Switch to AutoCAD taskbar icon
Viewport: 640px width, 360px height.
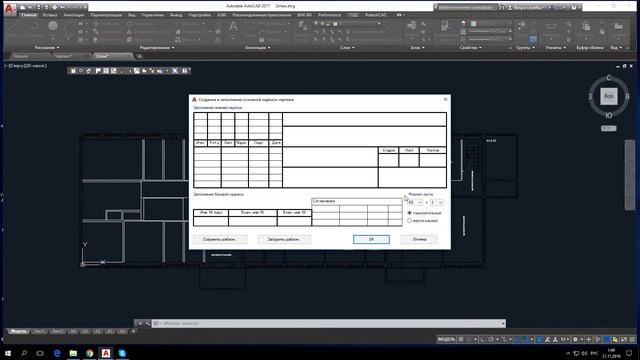tap(106, 353)
